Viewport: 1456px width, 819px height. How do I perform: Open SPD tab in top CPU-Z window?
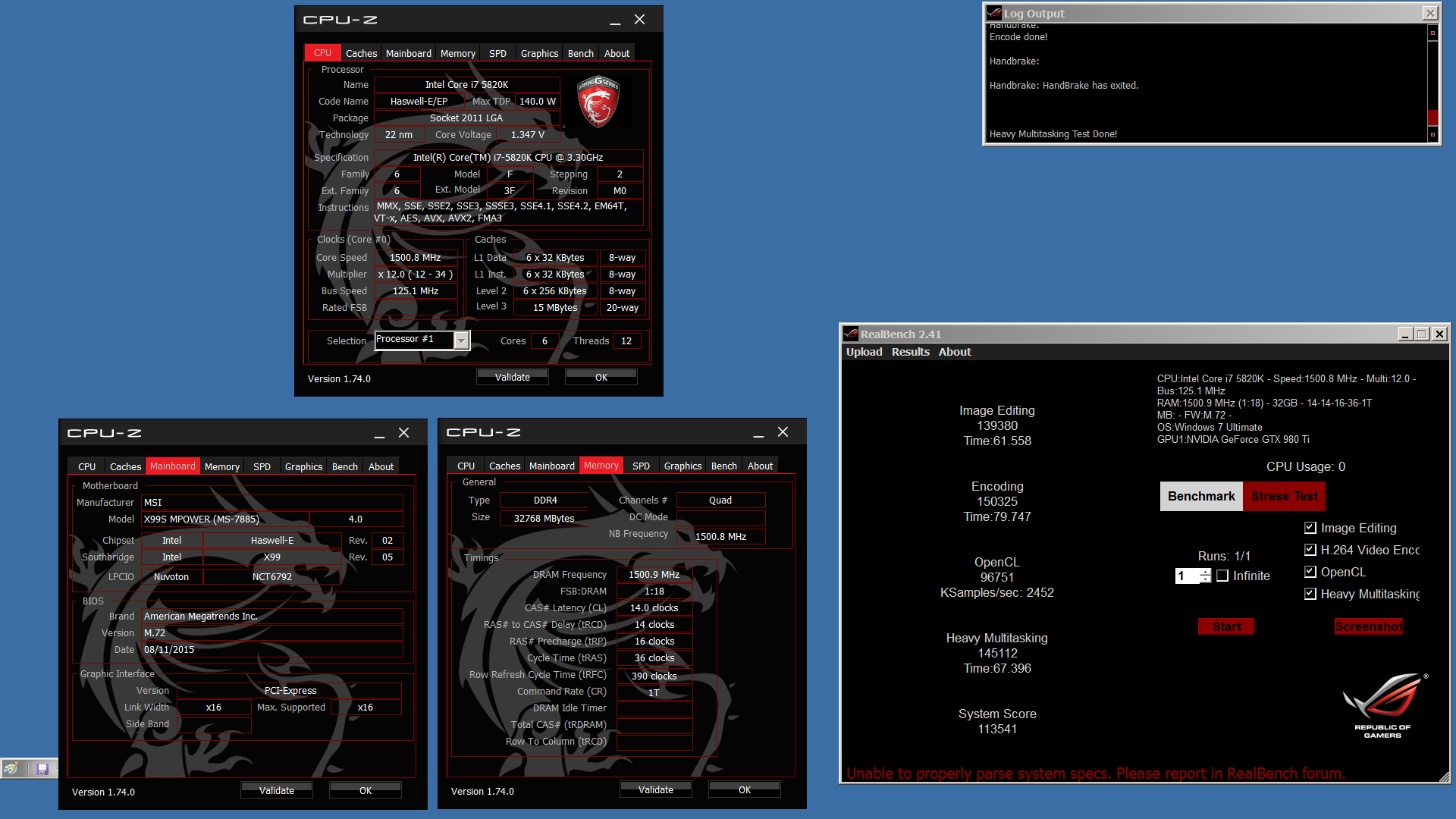coord(497,53)
